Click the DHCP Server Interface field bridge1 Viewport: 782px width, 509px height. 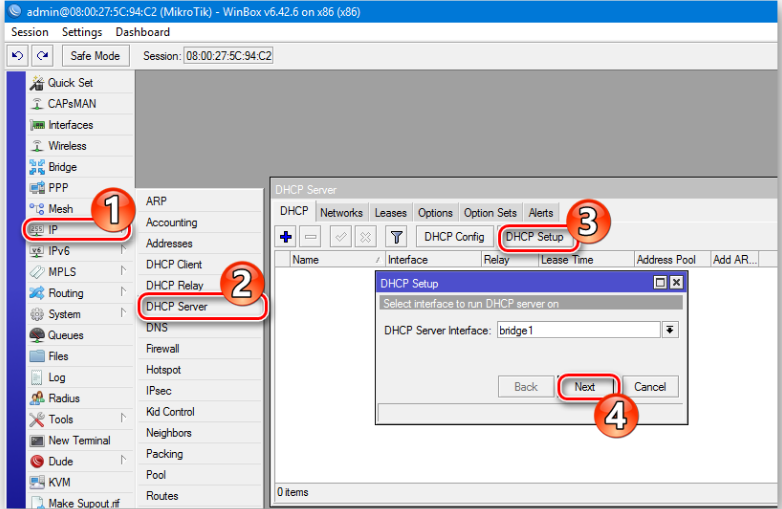[579, 330]
